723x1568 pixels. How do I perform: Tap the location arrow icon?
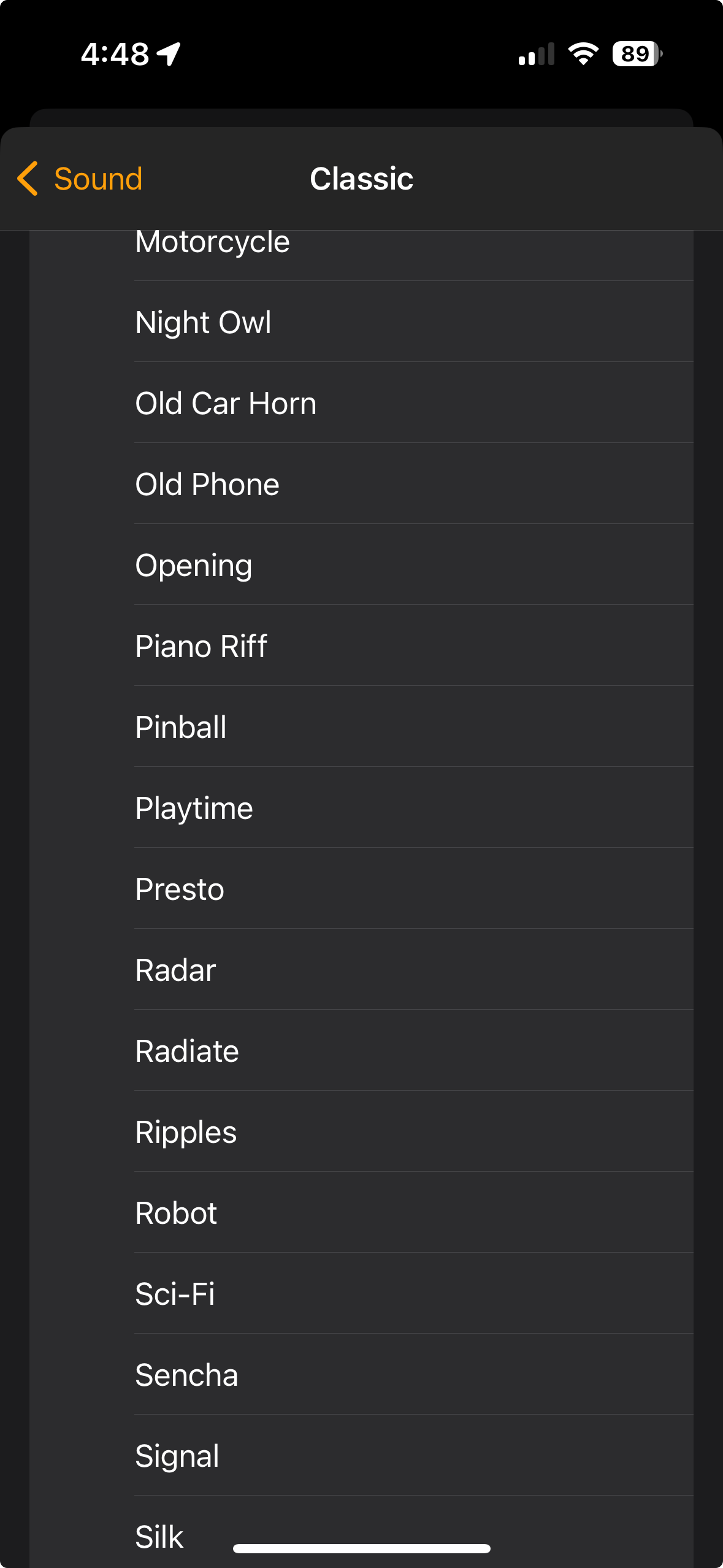click(x=169, y=54)
